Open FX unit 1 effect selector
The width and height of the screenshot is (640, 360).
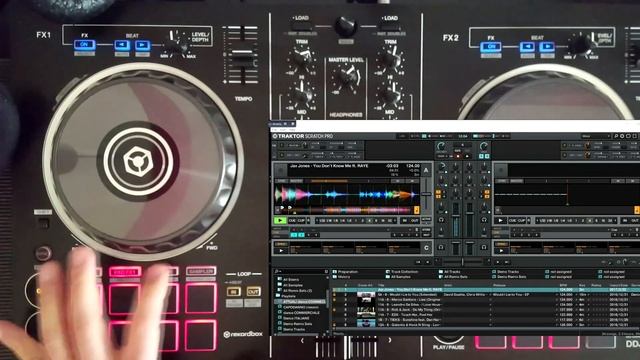293,145
